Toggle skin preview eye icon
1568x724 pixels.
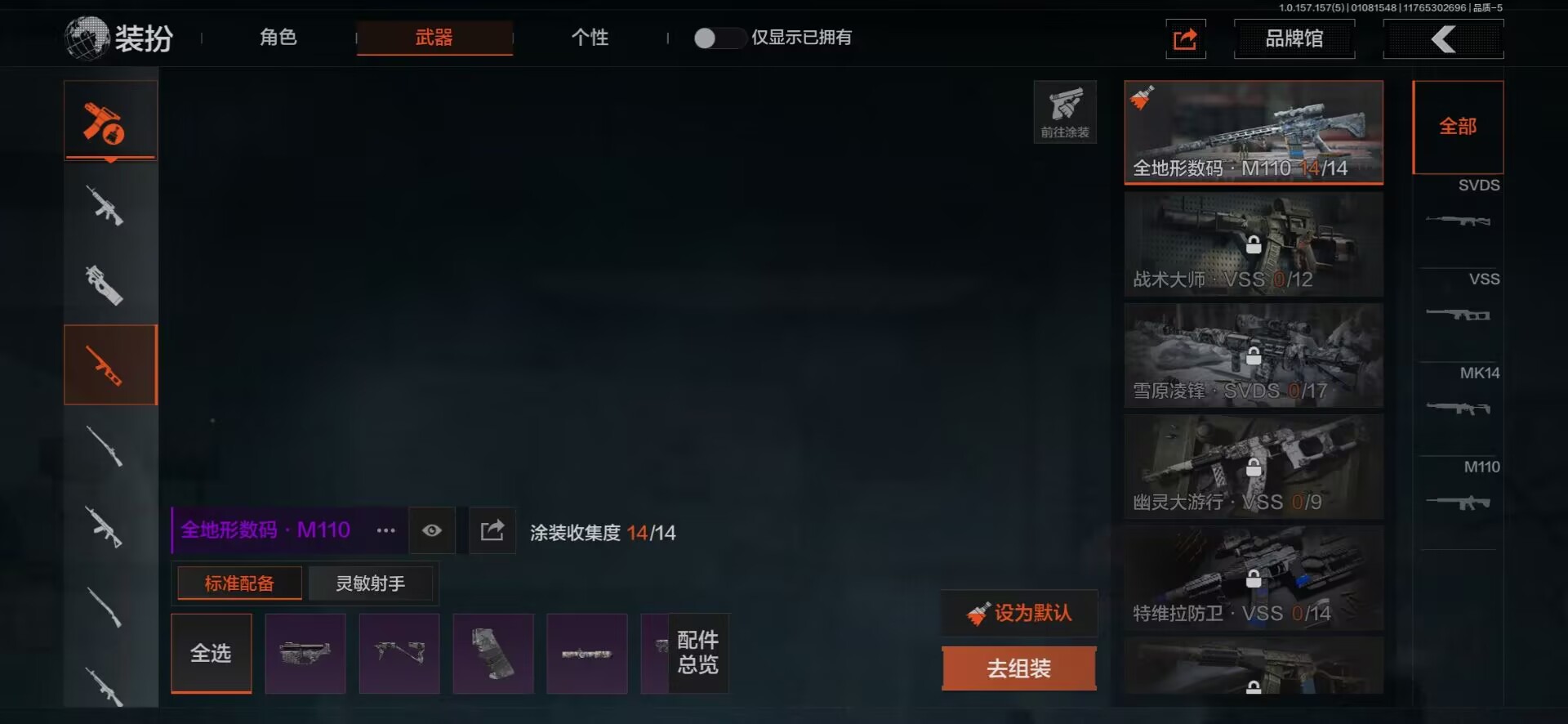(432, 530)
